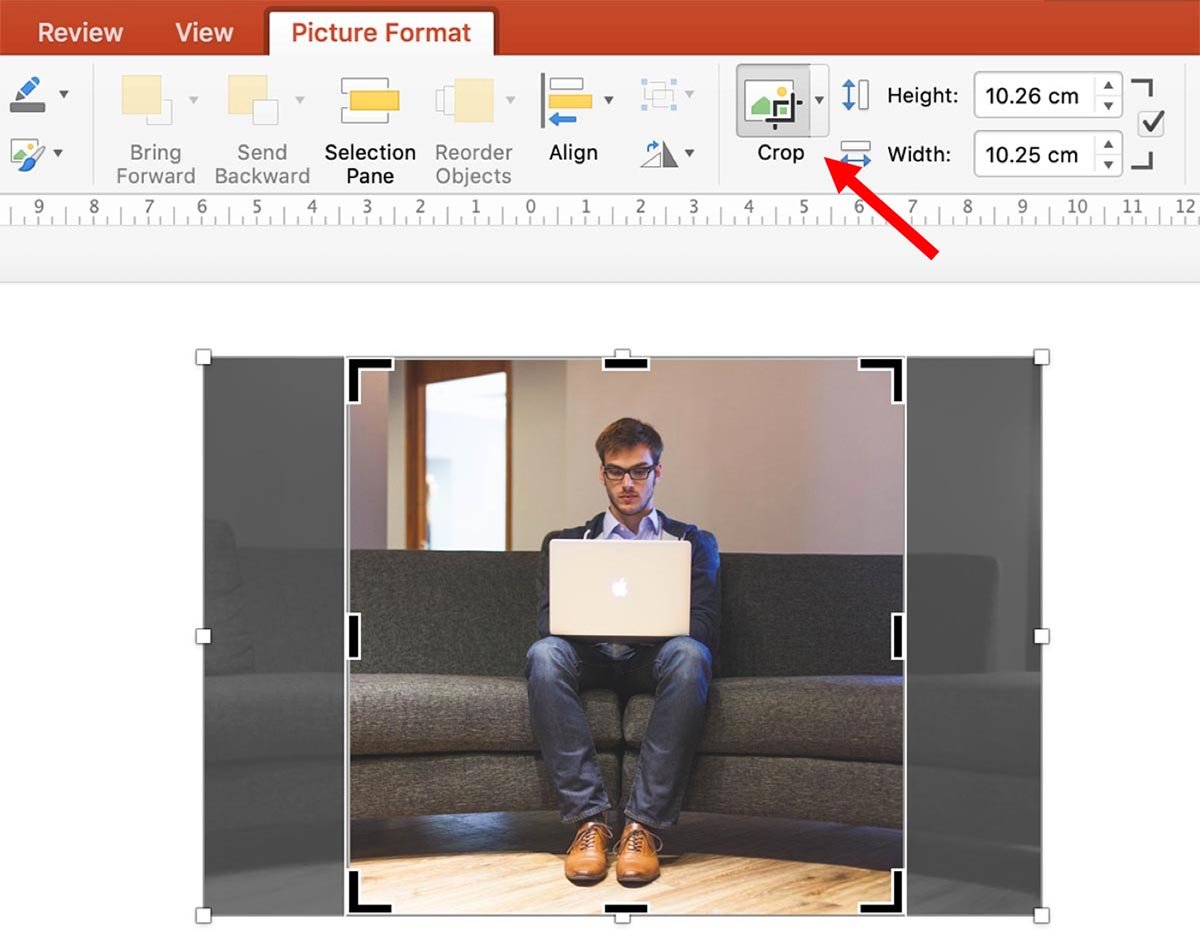Click the bottom-left image sizing handle
Screen dimensions: 1200x931
coord(203,915)
